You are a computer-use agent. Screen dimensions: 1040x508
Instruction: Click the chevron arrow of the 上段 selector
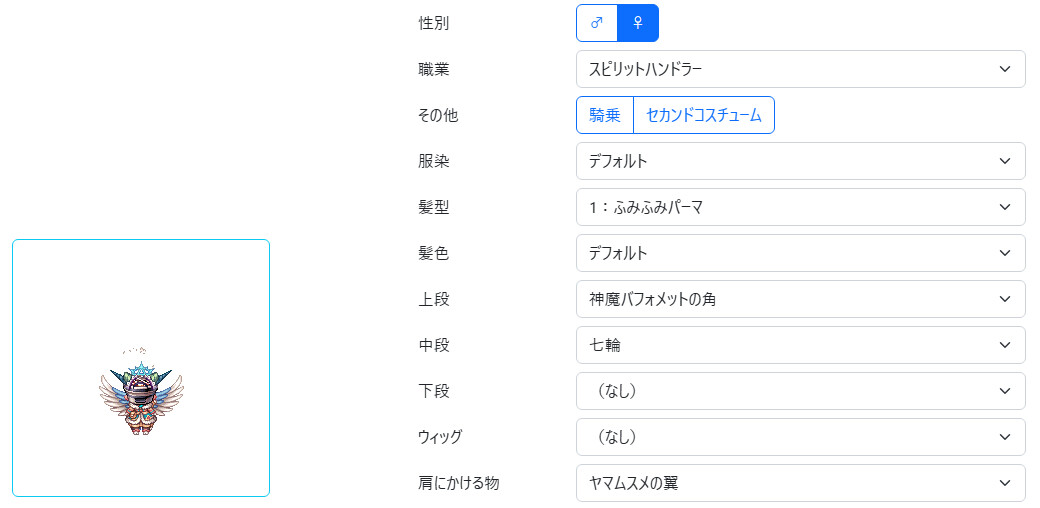click(1004, 300)
